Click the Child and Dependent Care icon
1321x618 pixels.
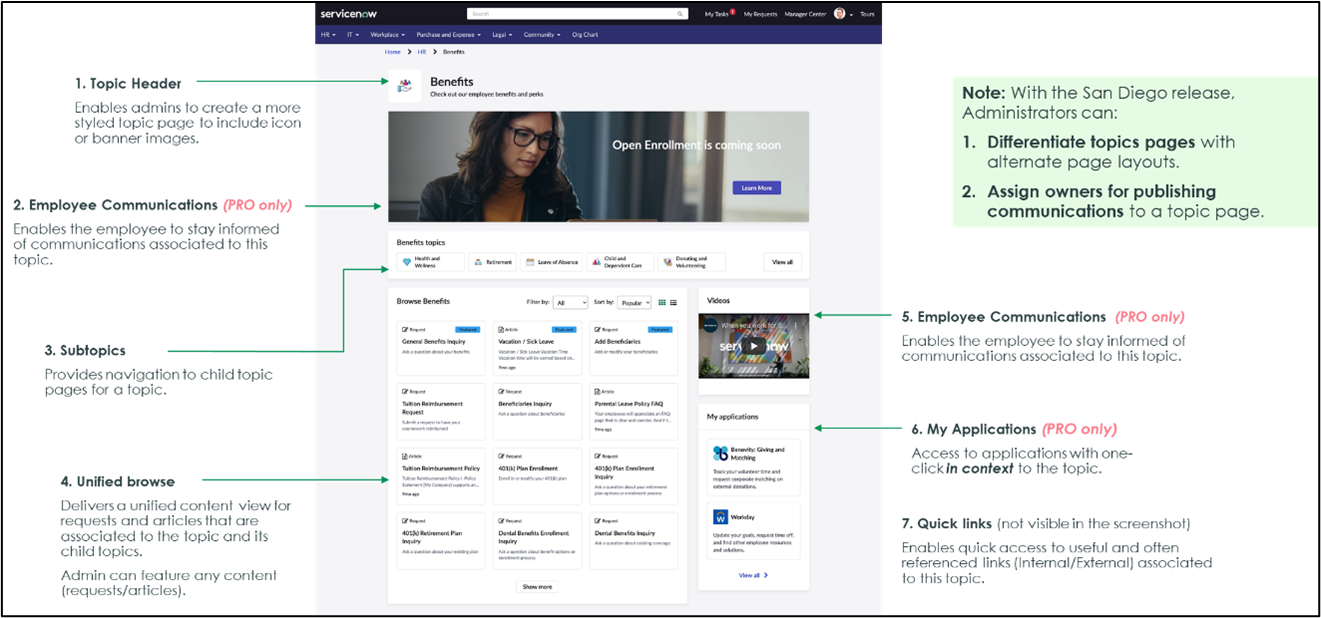pyautogui.click(x=596, y=261)
